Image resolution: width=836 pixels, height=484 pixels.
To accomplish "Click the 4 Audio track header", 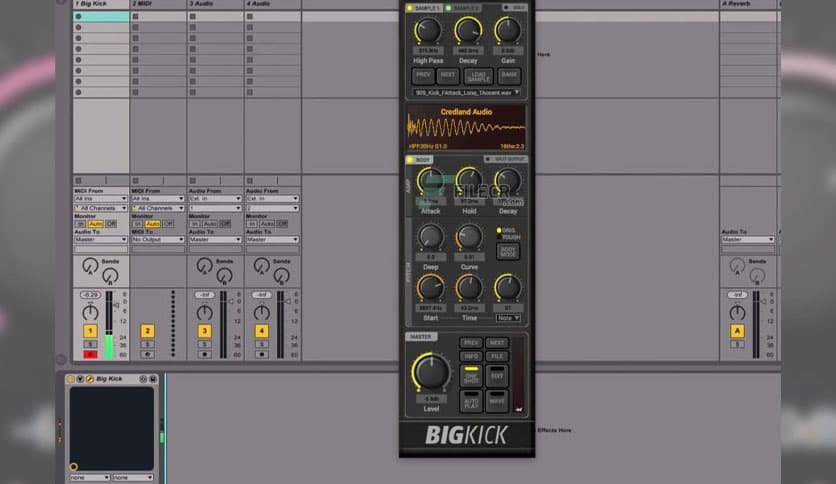I will tap(272, 4).
